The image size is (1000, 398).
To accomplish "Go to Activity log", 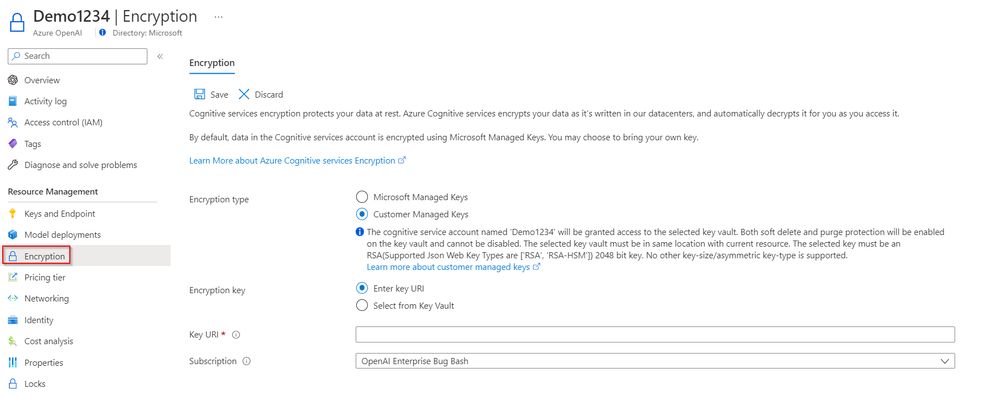I will click(45, 101).
